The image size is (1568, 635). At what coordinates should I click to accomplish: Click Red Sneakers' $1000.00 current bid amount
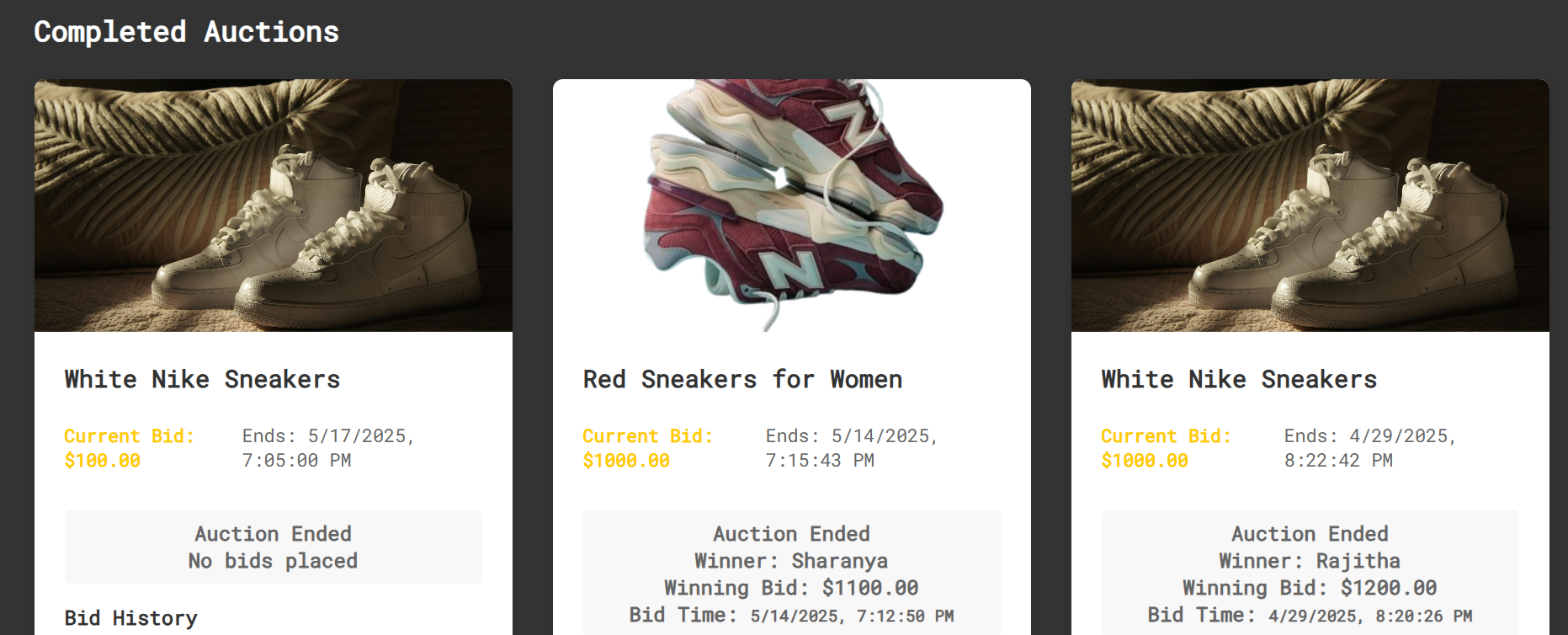coord(626,461)
